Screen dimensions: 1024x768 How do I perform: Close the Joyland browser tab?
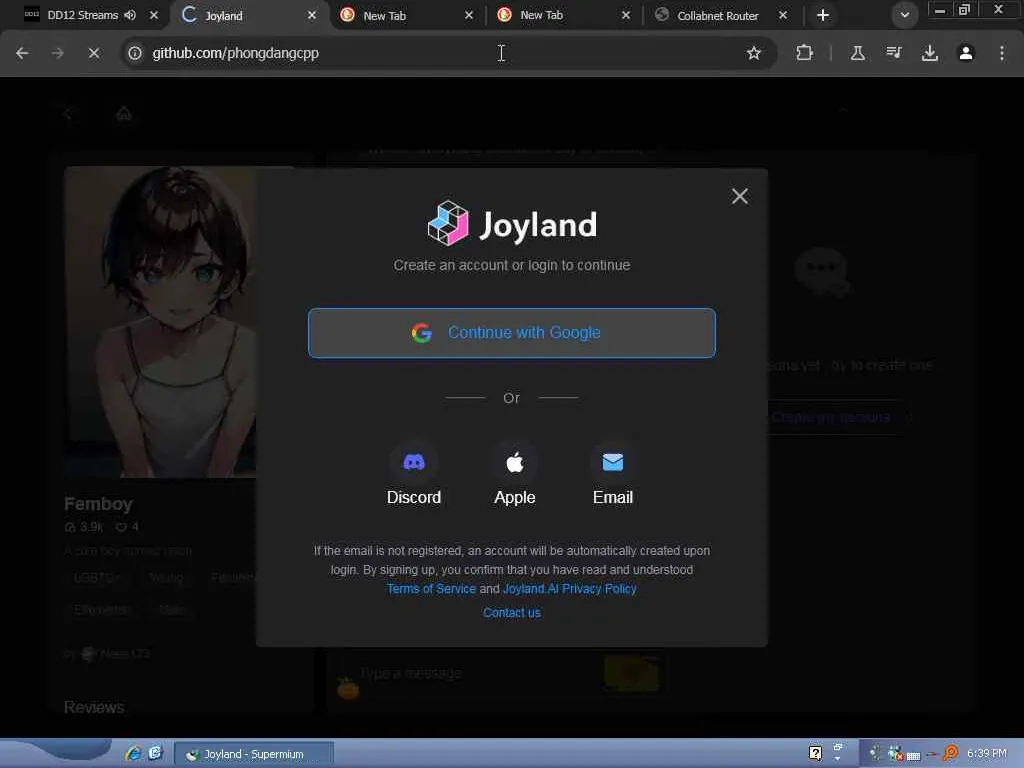click(x=312, y=15)
